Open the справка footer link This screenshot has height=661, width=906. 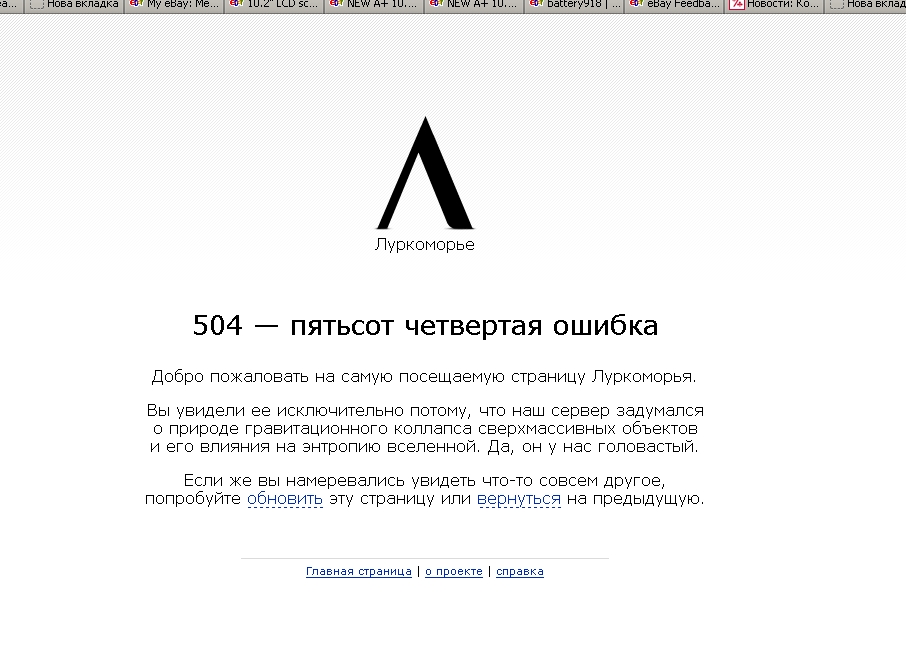tap(519, 571)
